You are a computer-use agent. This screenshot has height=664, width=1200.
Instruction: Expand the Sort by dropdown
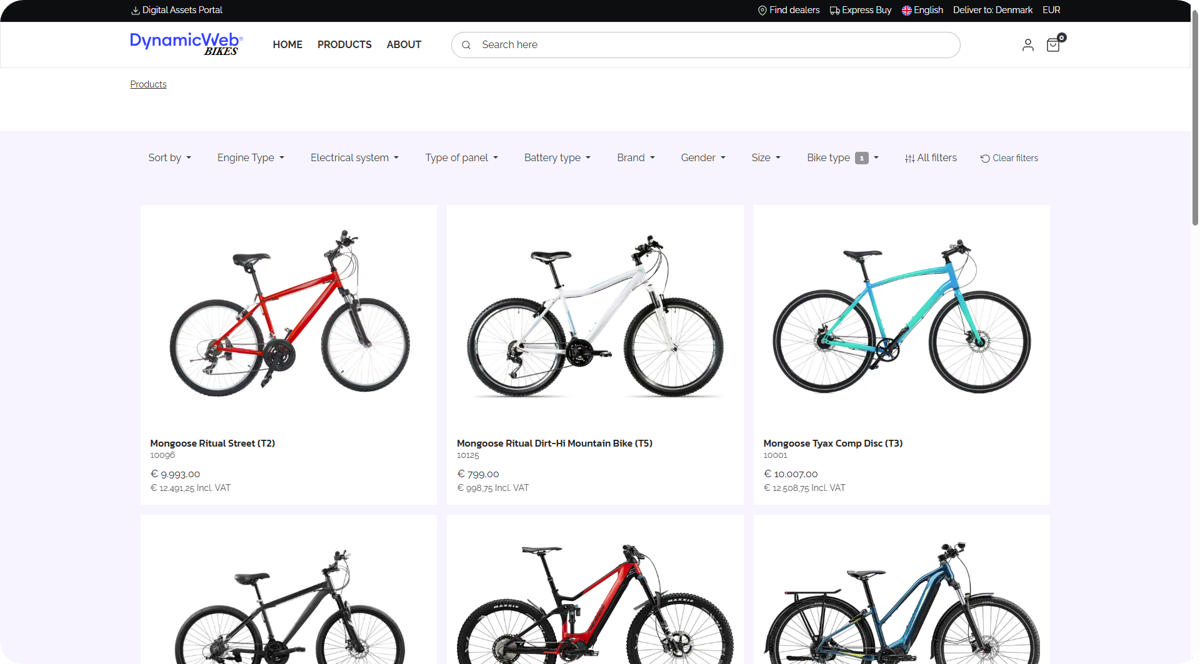169,158
